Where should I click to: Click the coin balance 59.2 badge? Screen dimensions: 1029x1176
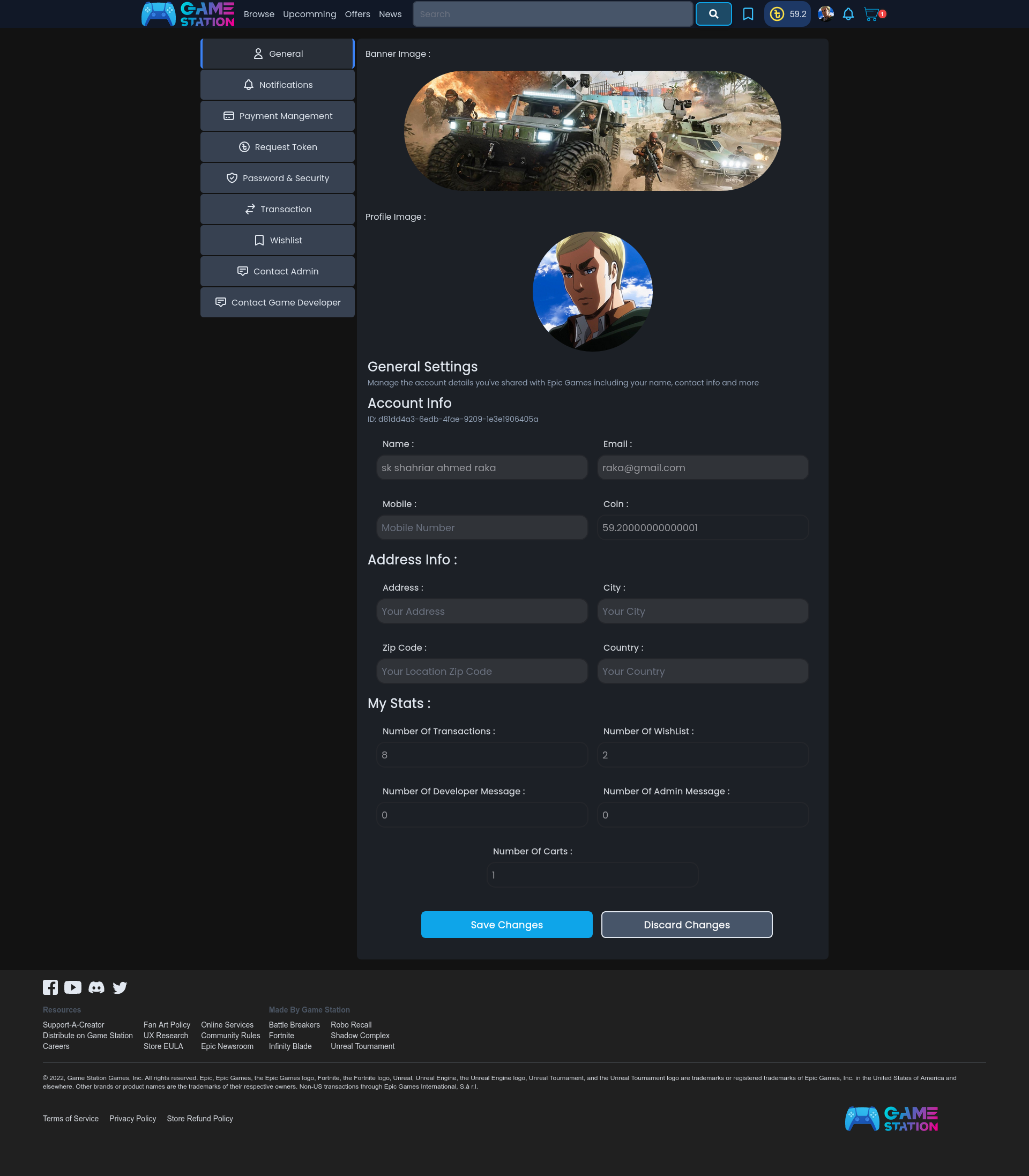[787, 14]
